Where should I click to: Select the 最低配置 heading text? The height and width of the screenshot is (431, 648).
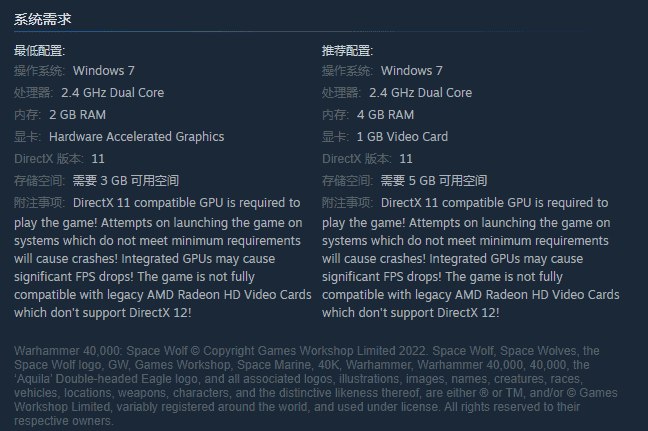[x=39, y=51]
